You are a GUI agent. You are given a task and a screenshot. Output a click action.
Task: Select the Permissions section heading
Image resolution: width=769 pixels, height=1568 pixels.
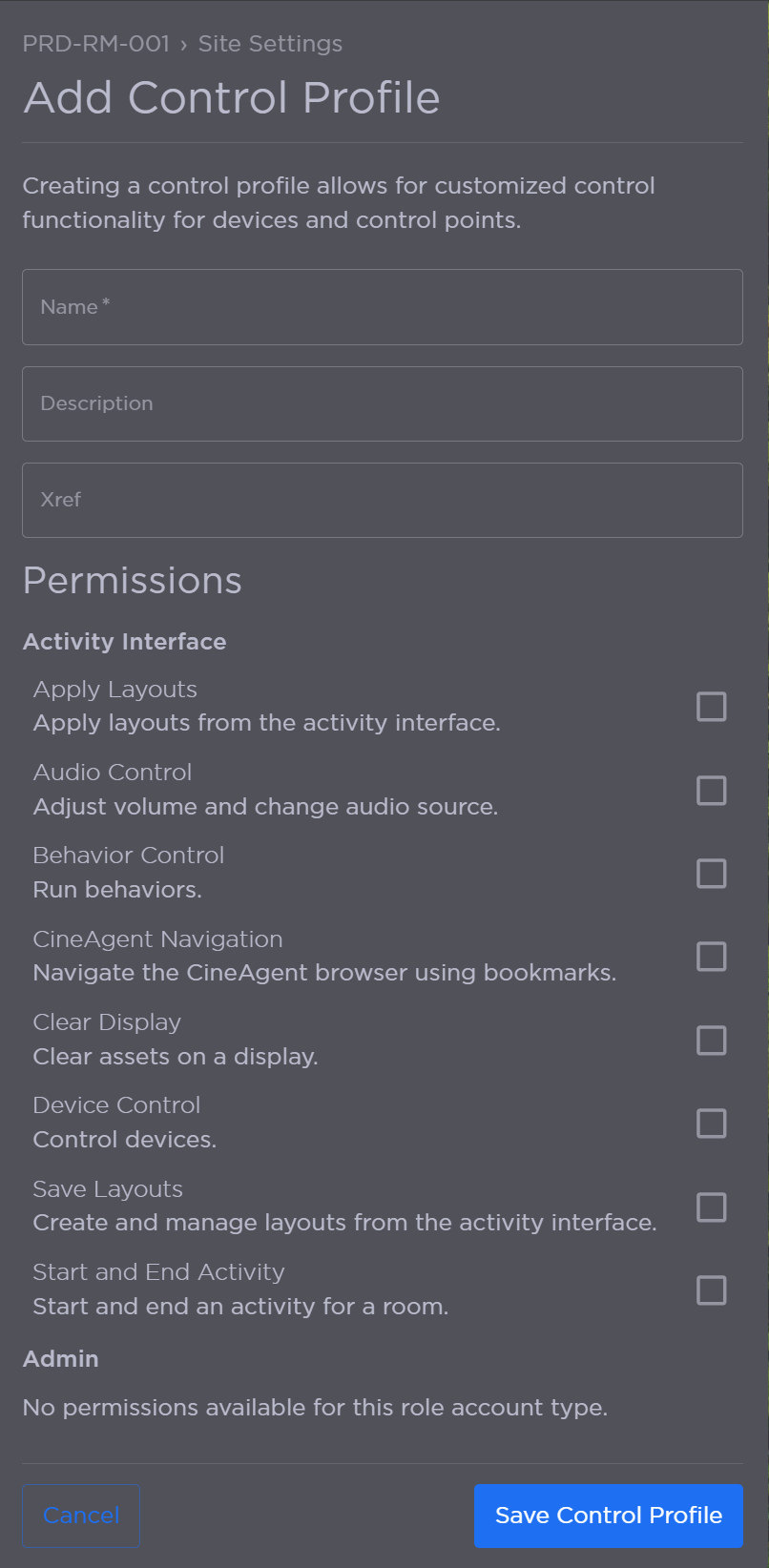(x=132, y=580)
